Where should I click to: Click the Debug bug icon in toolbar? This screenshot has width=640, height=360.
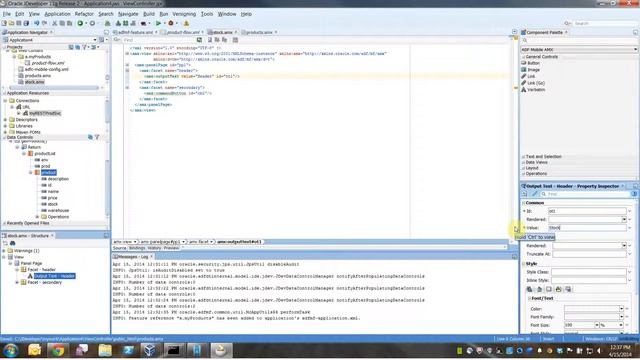[171, 23]
